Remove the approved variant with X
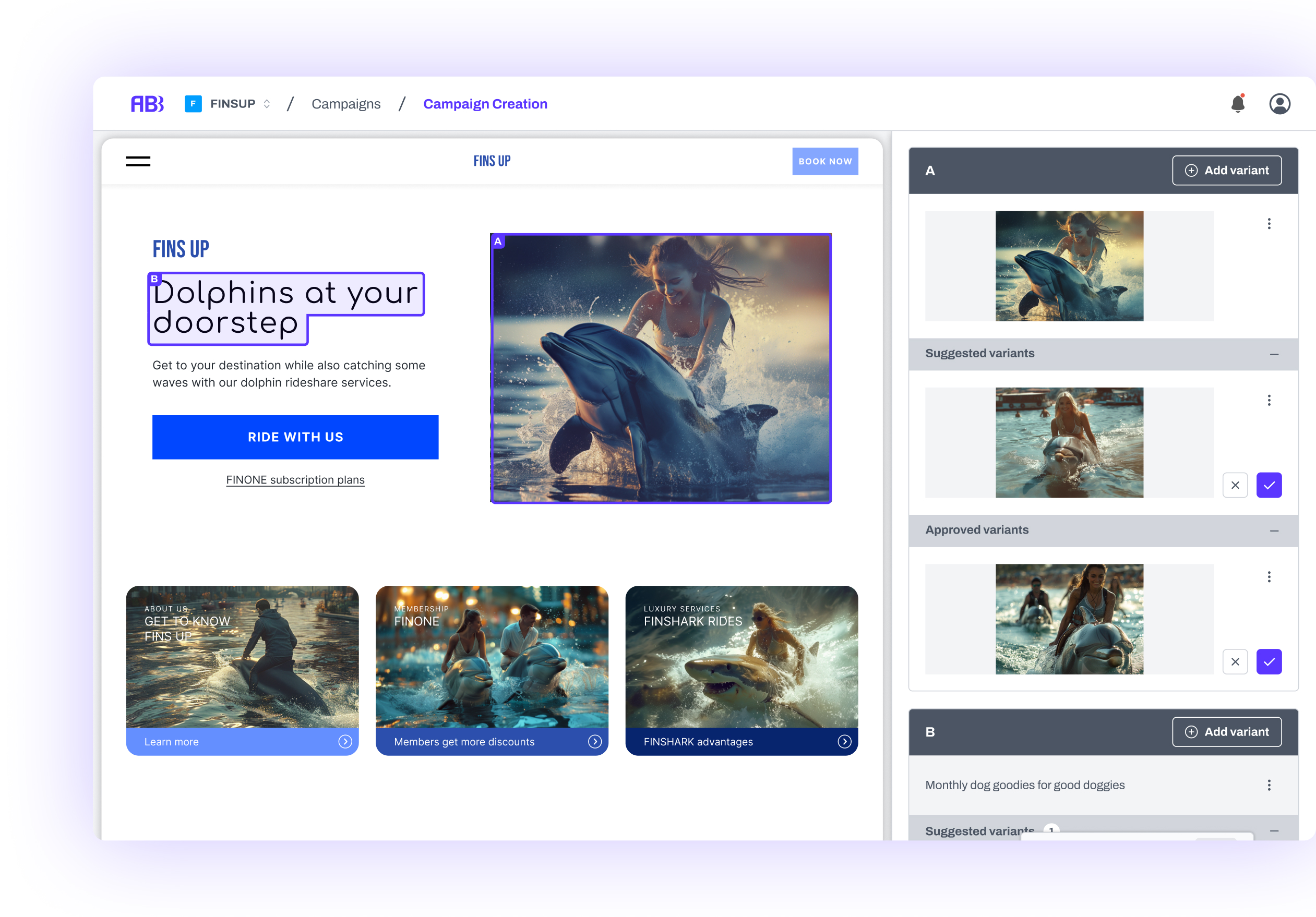The image size is (1316, 917). pos(1235,662)
